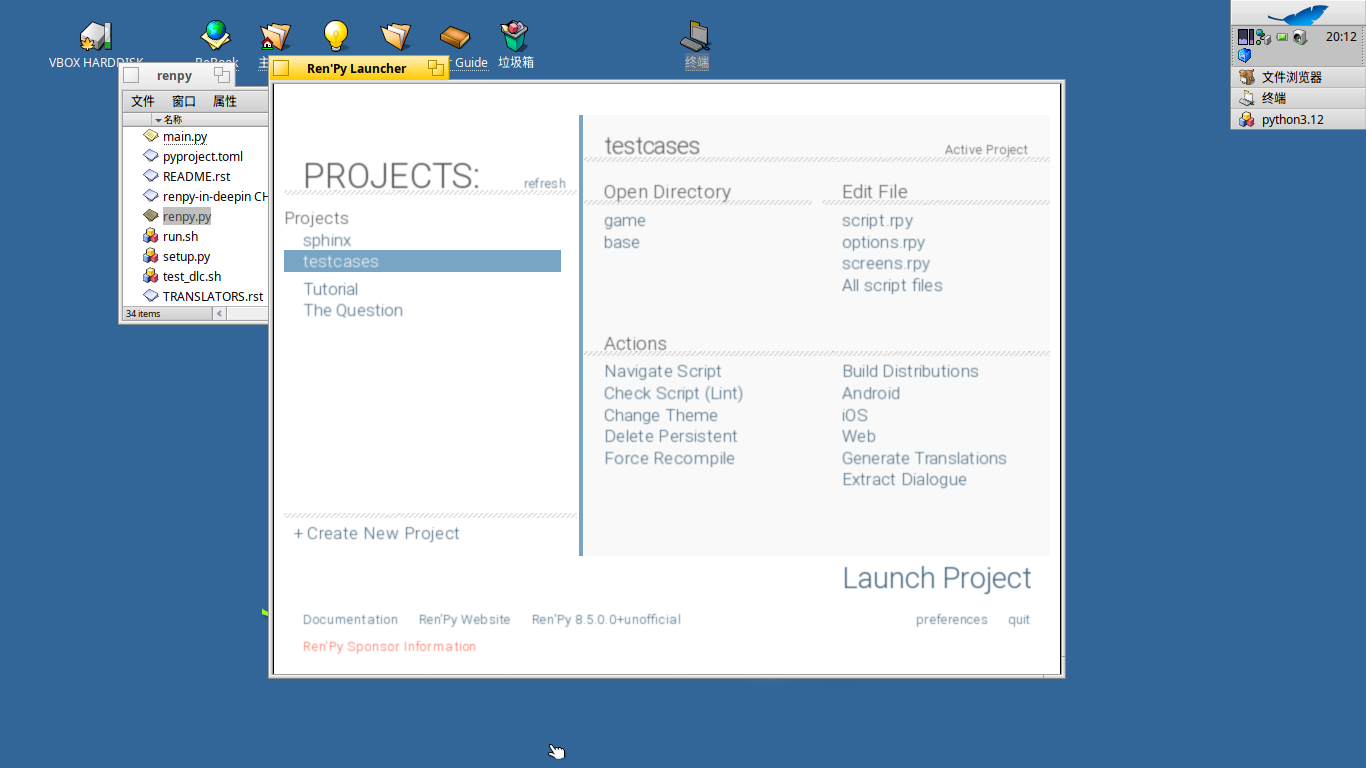Image resolution: width=1366 pixels, height=768 pixels.
Task: Select the Tutorial project
Action: [x=331, y=290]
